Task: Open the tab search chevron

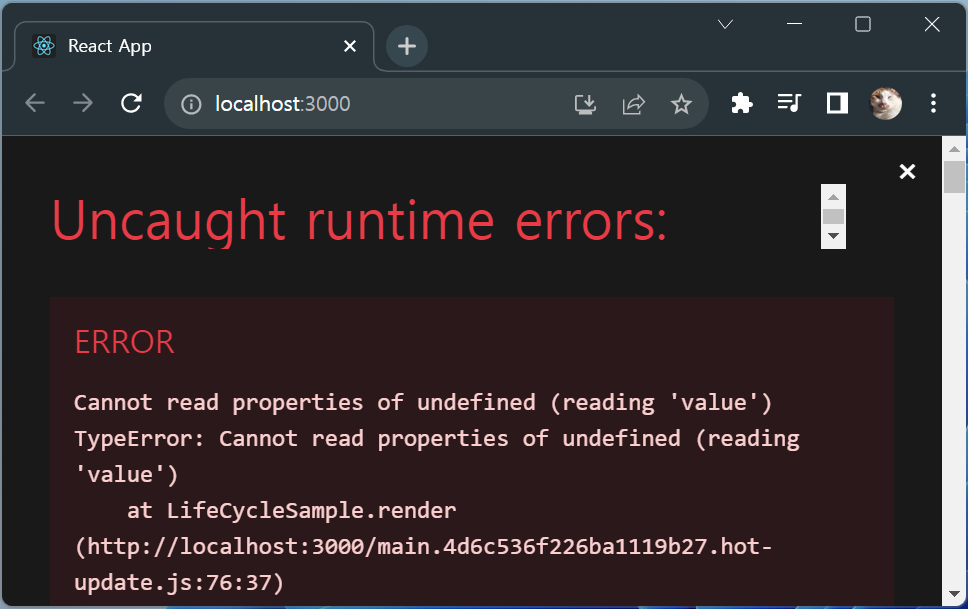Action: 725,24
